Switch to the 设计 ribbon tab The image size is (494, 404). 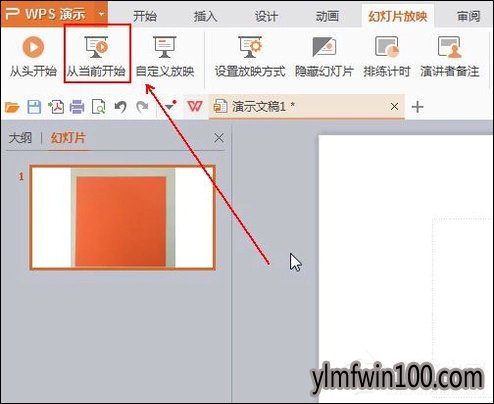(x=266, y=16)
